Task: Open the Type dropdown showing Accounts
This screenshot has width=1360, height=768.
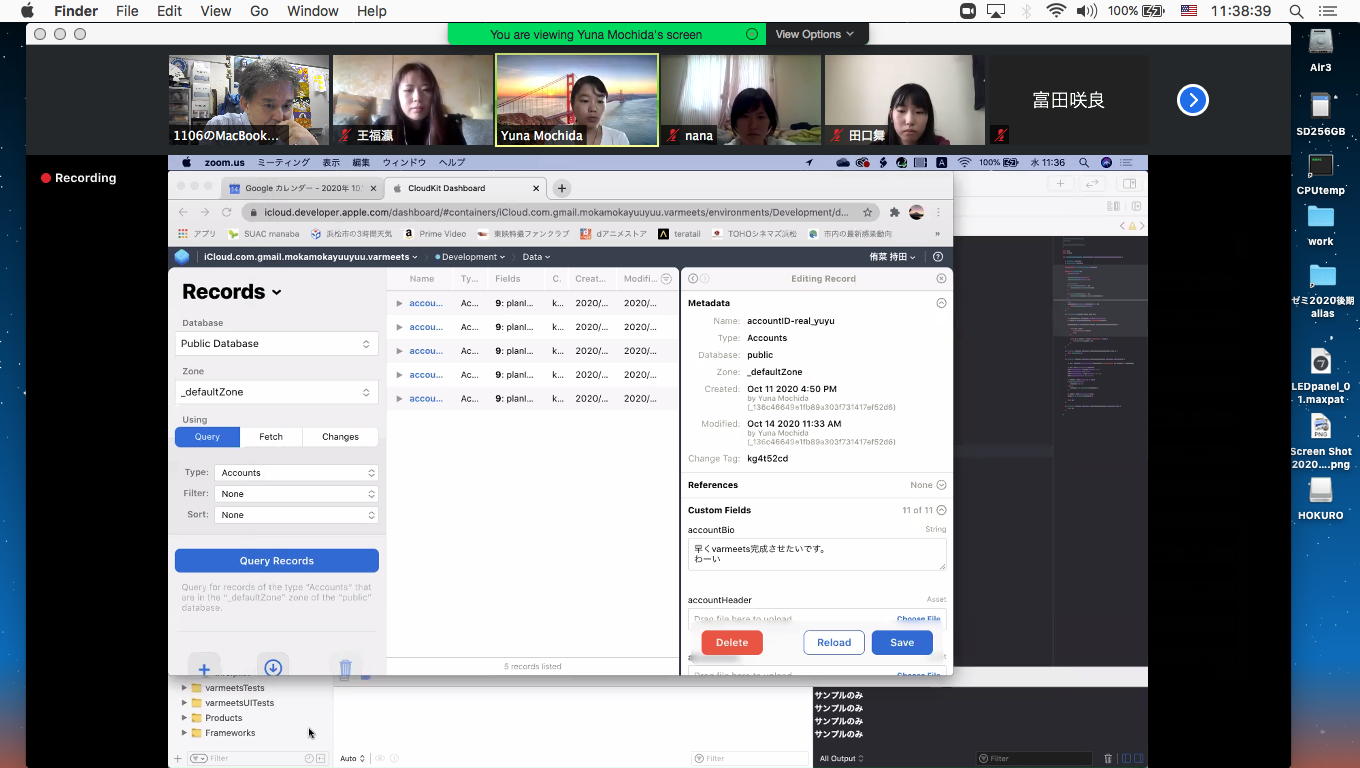Action: 296,473
